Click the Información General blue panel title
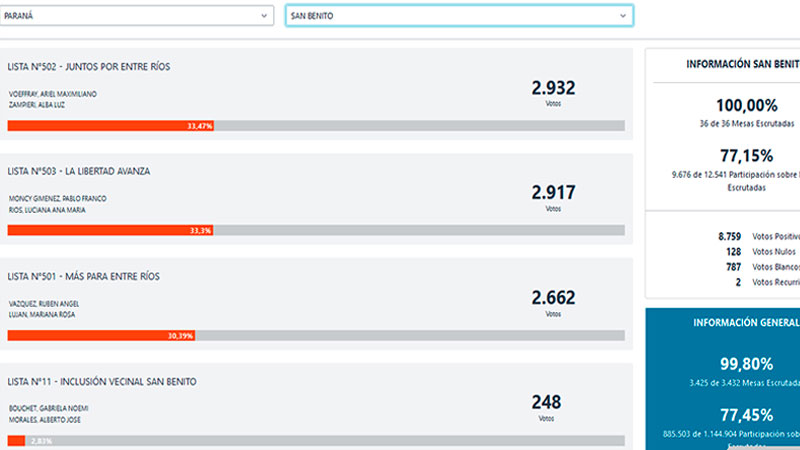The height and width of the screenshot is (450, 800). (x=746, y=323)
